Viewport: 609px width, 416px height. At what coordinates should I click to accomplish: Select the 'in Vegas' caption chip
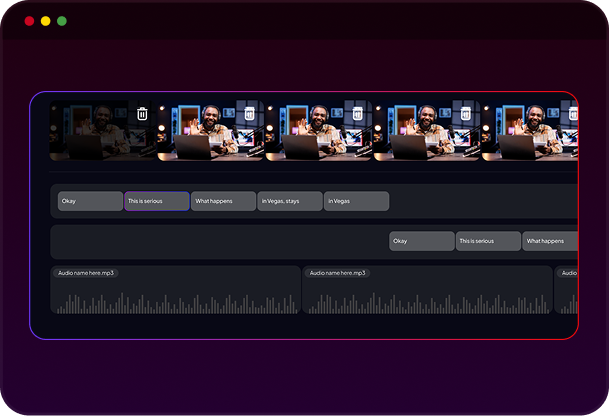[356, 201]
